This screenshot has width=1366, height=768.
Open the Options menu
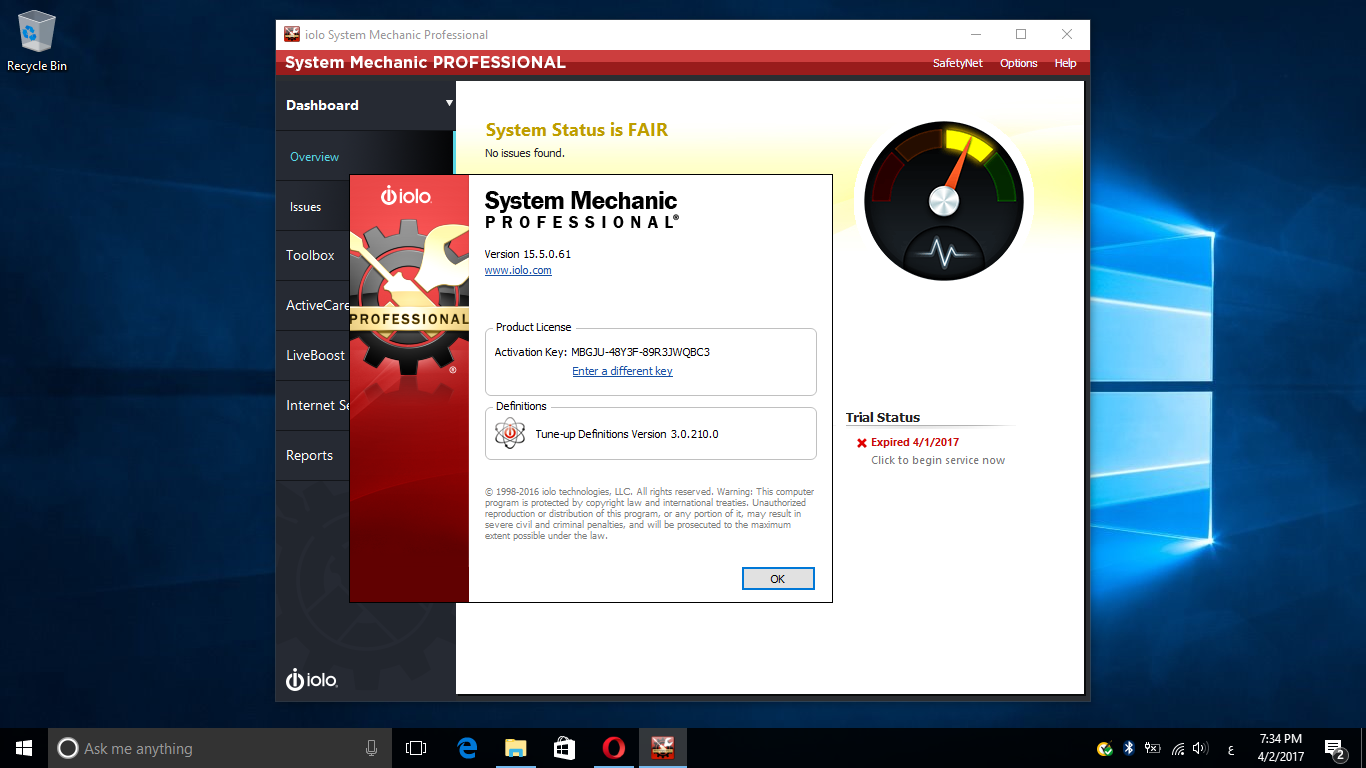tap(1019, 63)
